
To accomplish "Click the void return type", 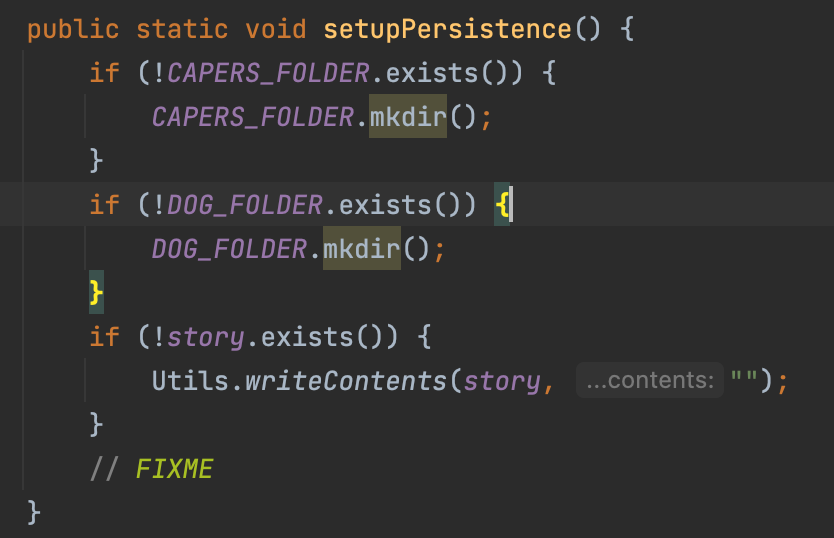I will (276, 28).
